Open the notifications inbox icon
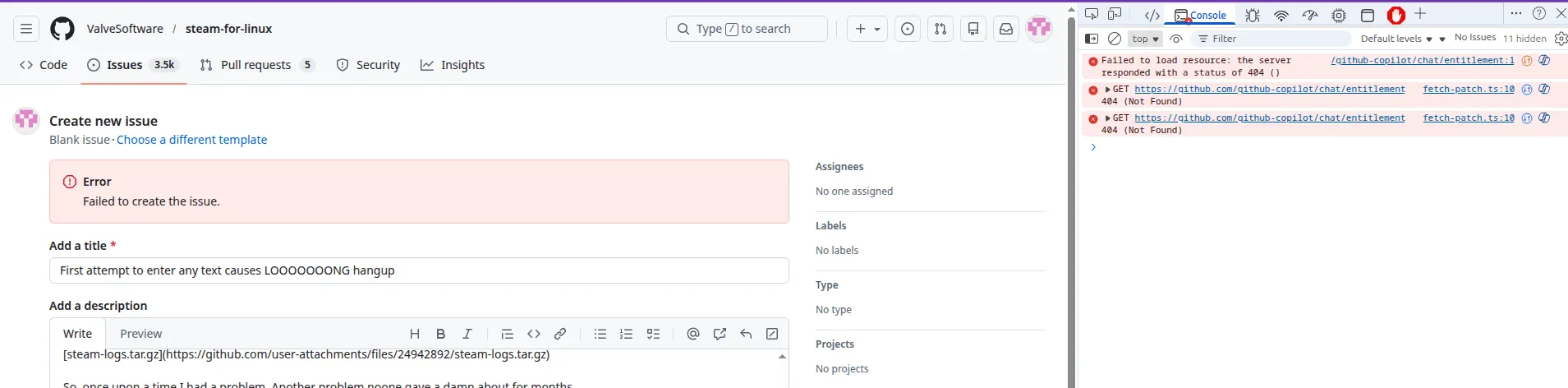 [1006, 29]
